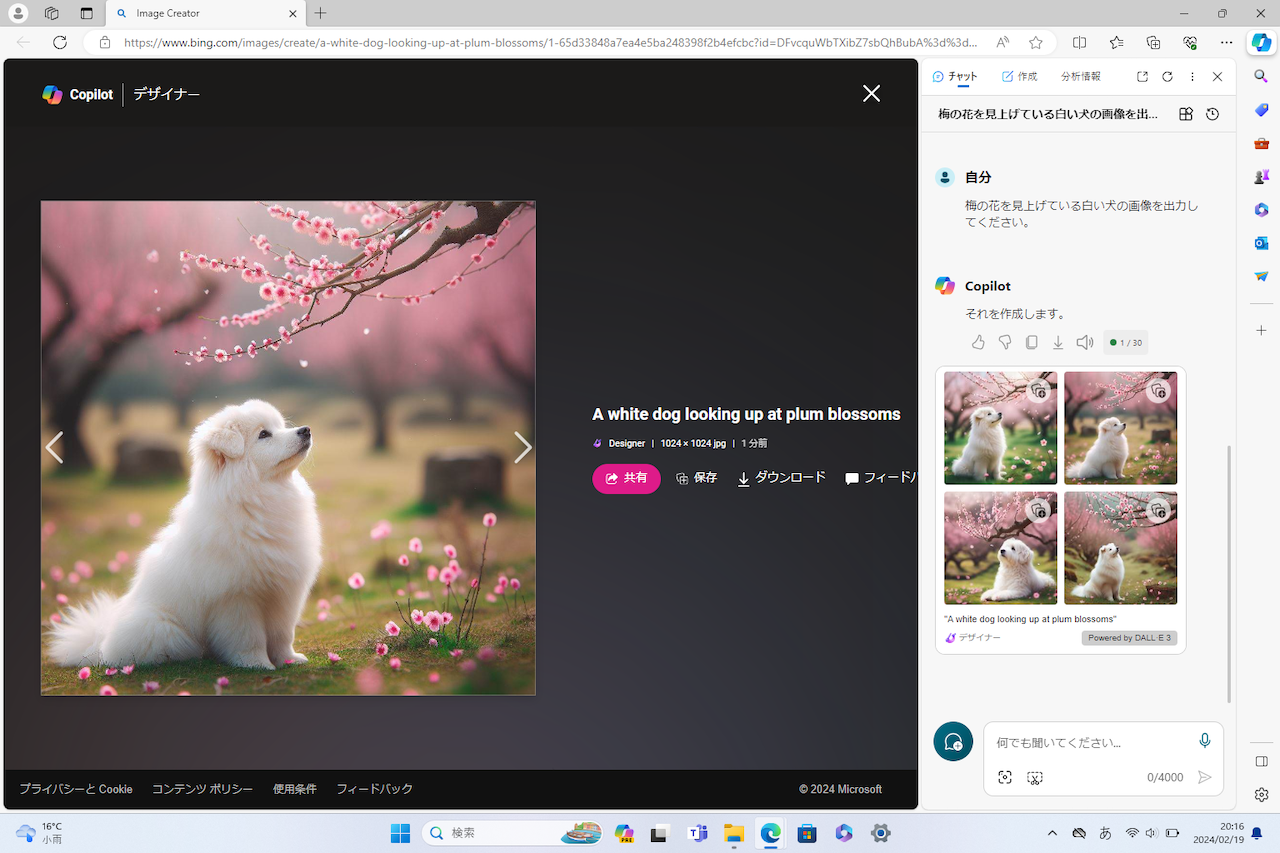Click the add screenshot scissors icon
Viewport: 1280px width, 853px height.
point(1035,777)
